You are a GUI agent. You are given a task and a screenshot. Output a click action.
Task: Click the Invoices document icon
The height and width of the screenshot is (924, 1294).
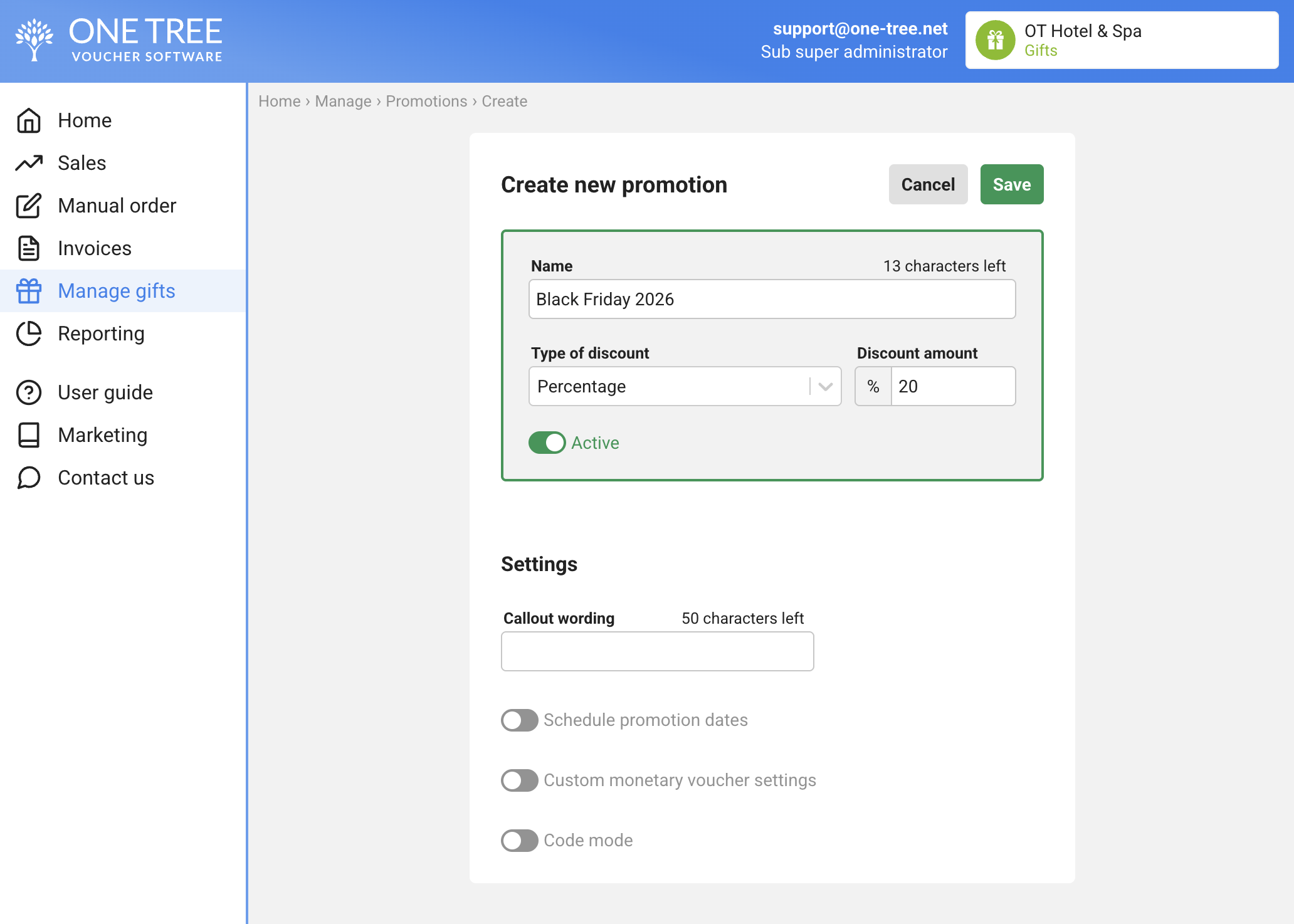[x=29, y=248]
